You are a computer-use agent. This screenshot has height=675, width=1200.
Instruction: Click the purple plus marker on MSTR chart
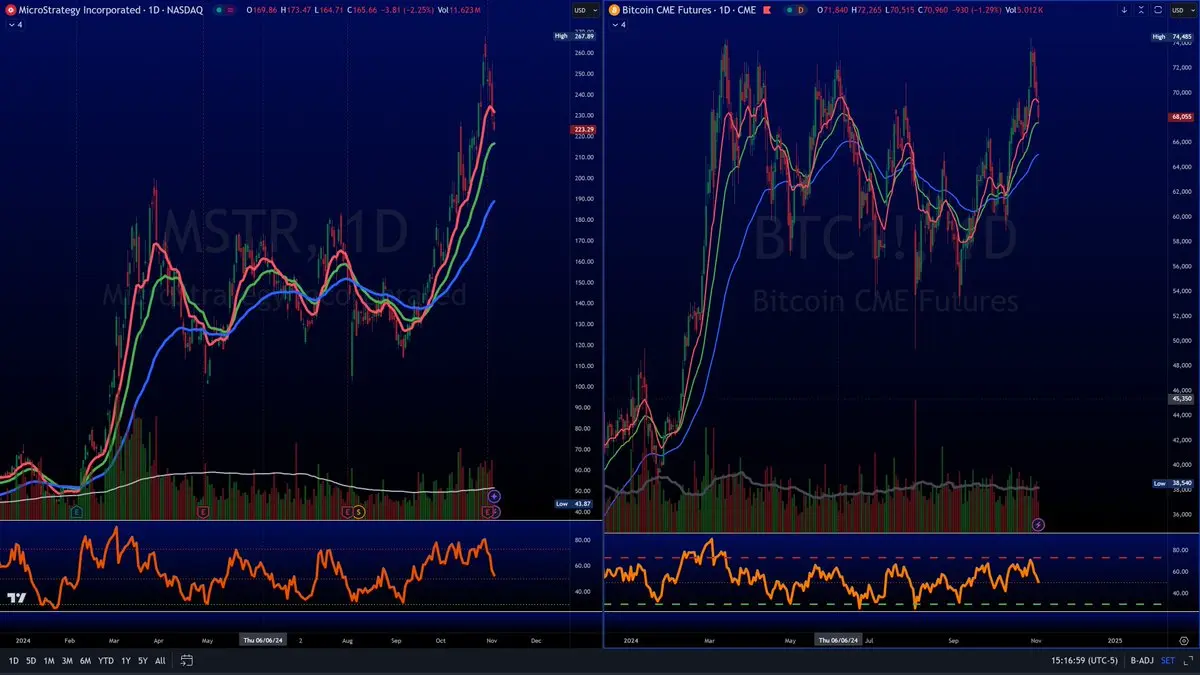493,496
